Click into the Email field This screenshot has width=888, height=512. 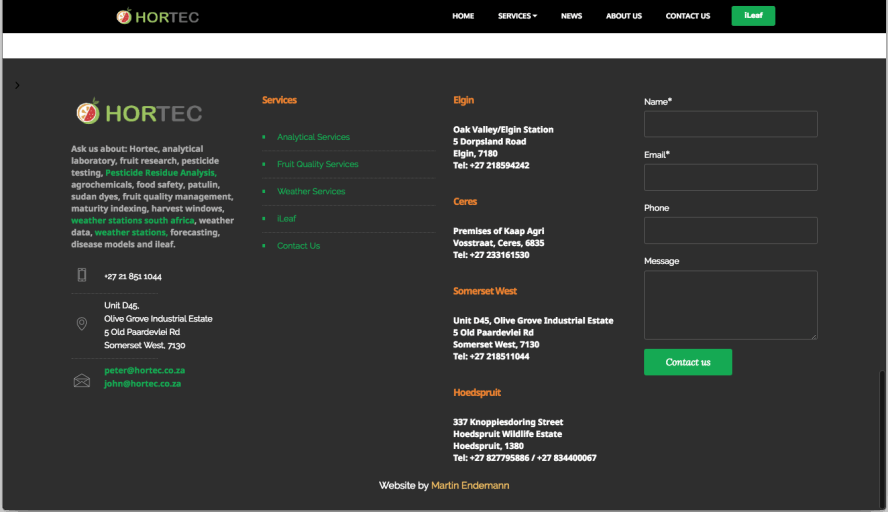730,177
